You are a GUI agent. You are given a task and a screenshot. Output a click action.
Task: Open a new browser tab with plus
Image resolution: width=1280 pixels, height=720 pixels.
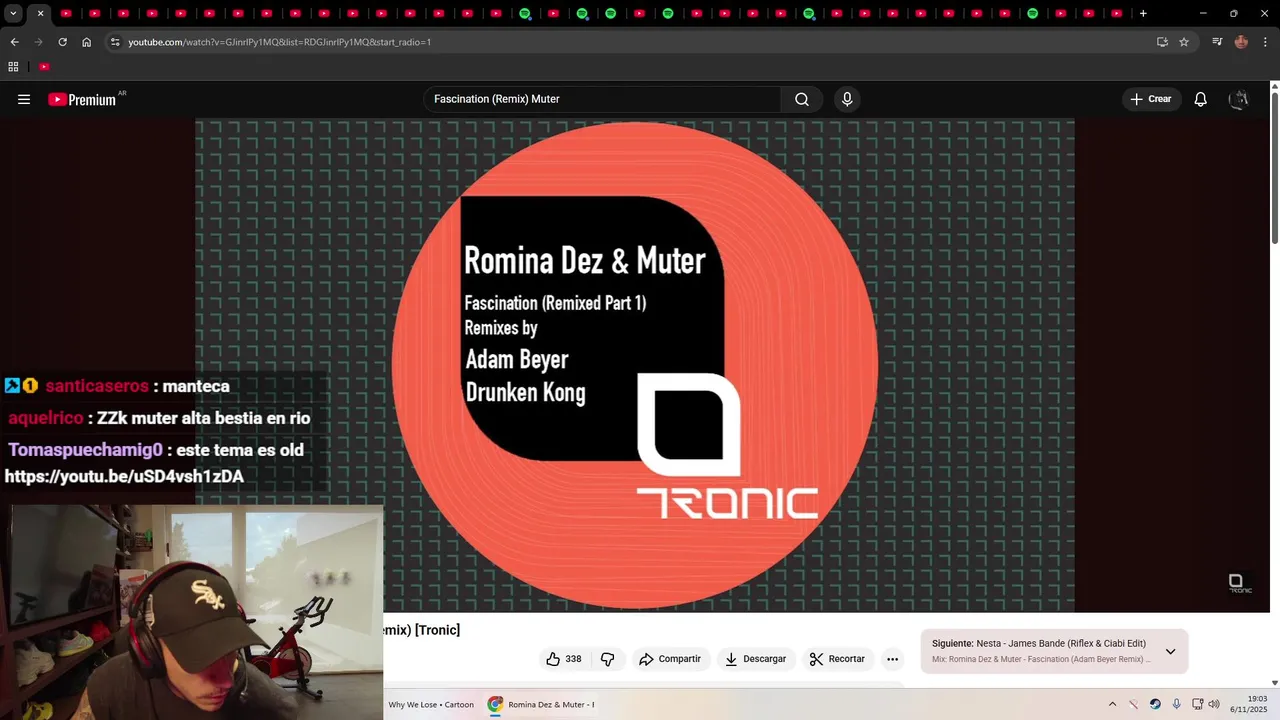click(x=1143, y=13)
